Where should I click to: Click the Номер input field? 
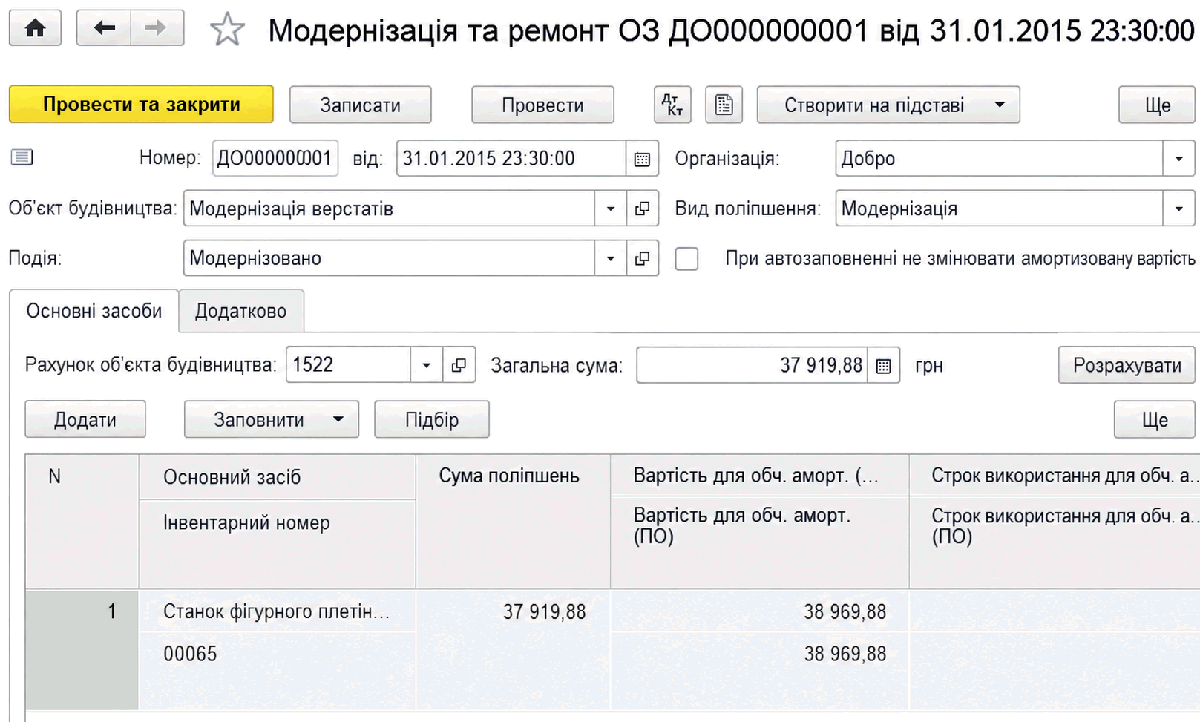275,159
